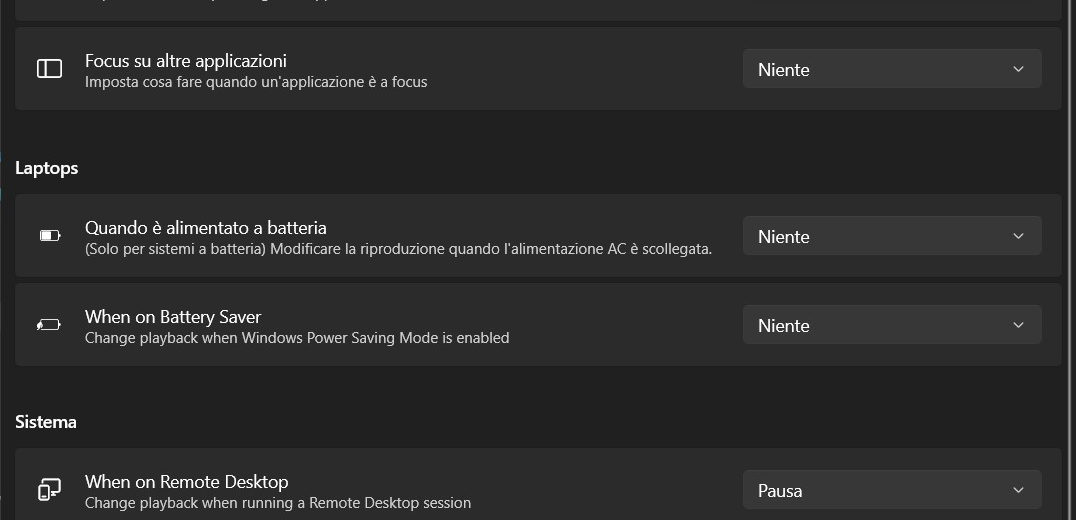Open the Quando è alimentato a batteria dropdown
This screenshot has height=520, width=1076.
(x=891, y=236)
